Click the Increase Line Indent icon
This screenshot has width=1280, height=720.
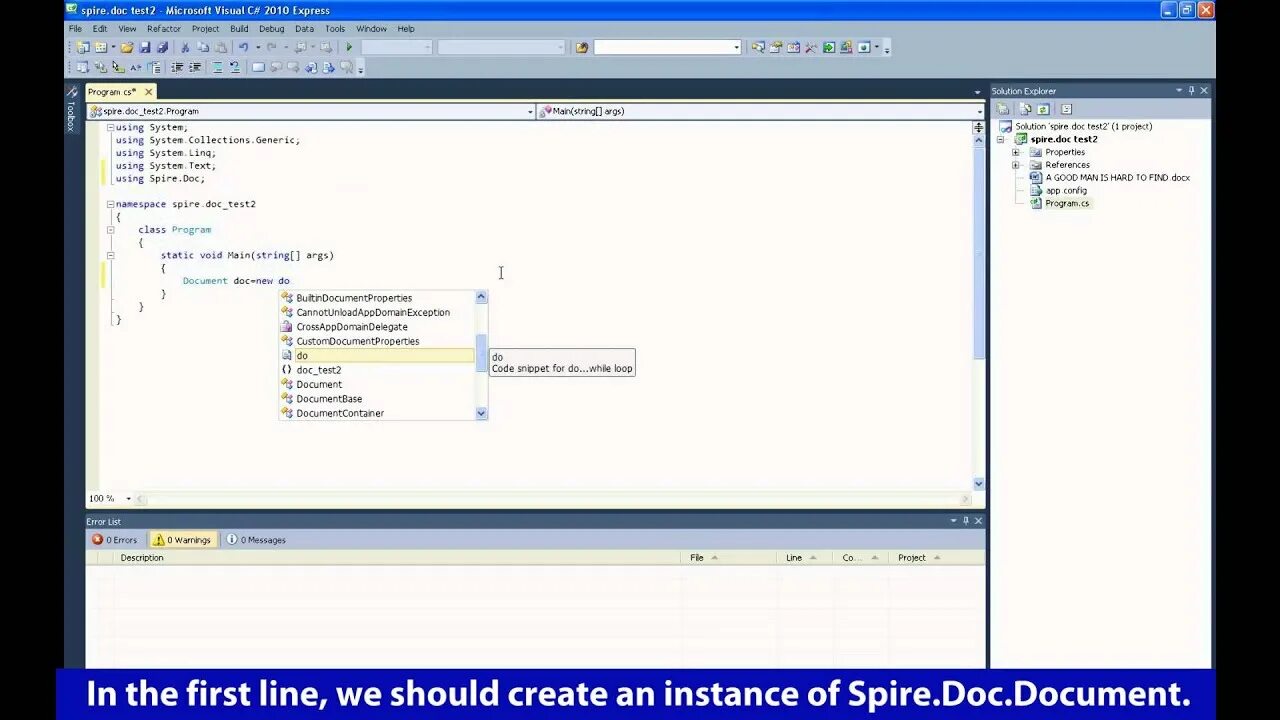click(194, 67)
